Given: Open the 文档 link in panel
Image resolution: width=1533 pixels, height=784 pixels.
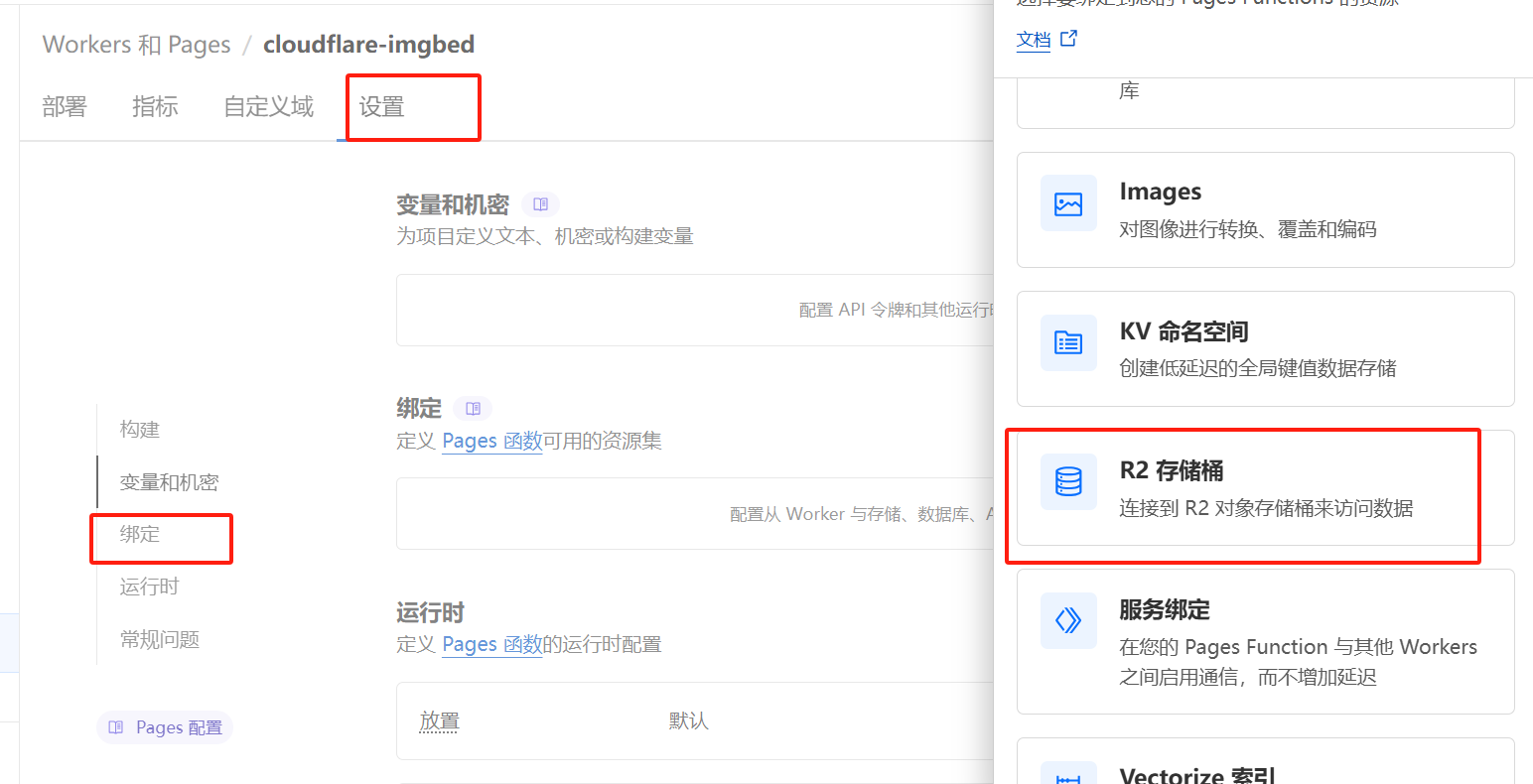Looking at the screenshot, I should click(x=1034, y=40).
